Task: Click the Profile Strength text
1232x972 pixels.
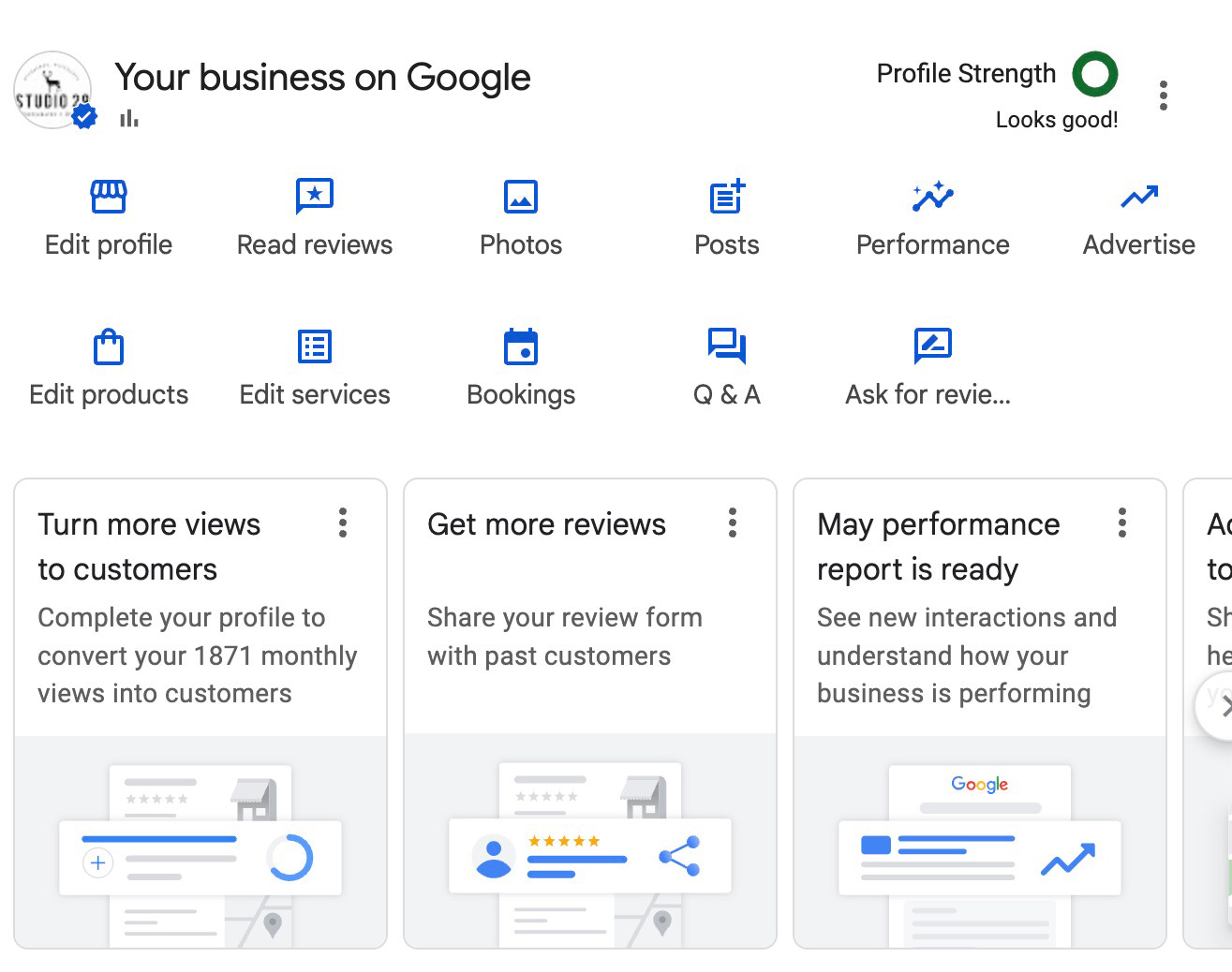Action: click(x=966, y=74)
